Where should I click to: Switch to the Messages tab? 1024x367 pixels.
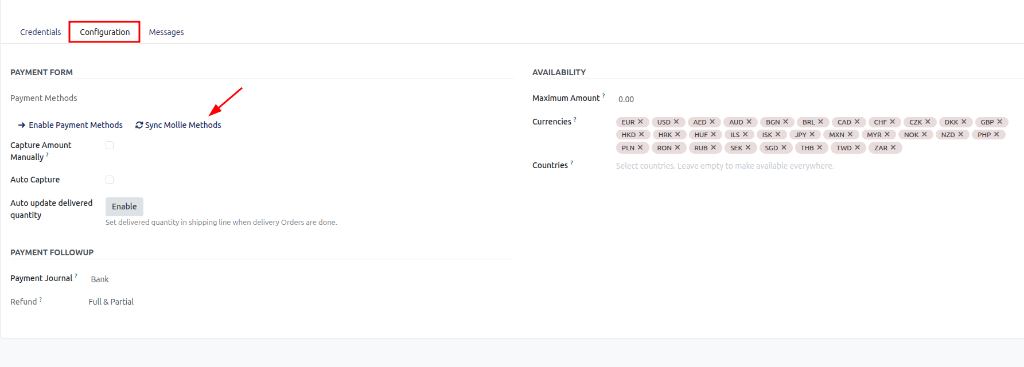(167, 32)
